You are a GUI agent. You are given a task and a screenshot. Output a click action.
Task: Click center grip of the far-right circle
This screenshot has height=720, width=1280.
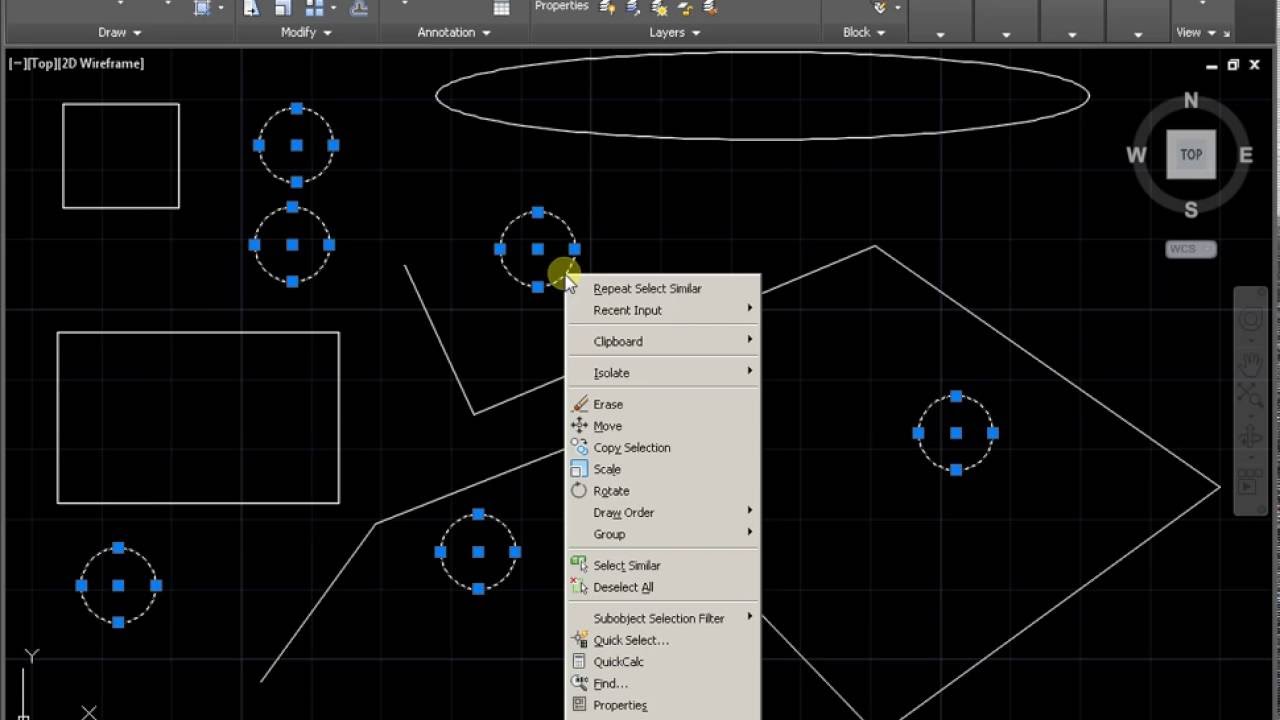956,433
